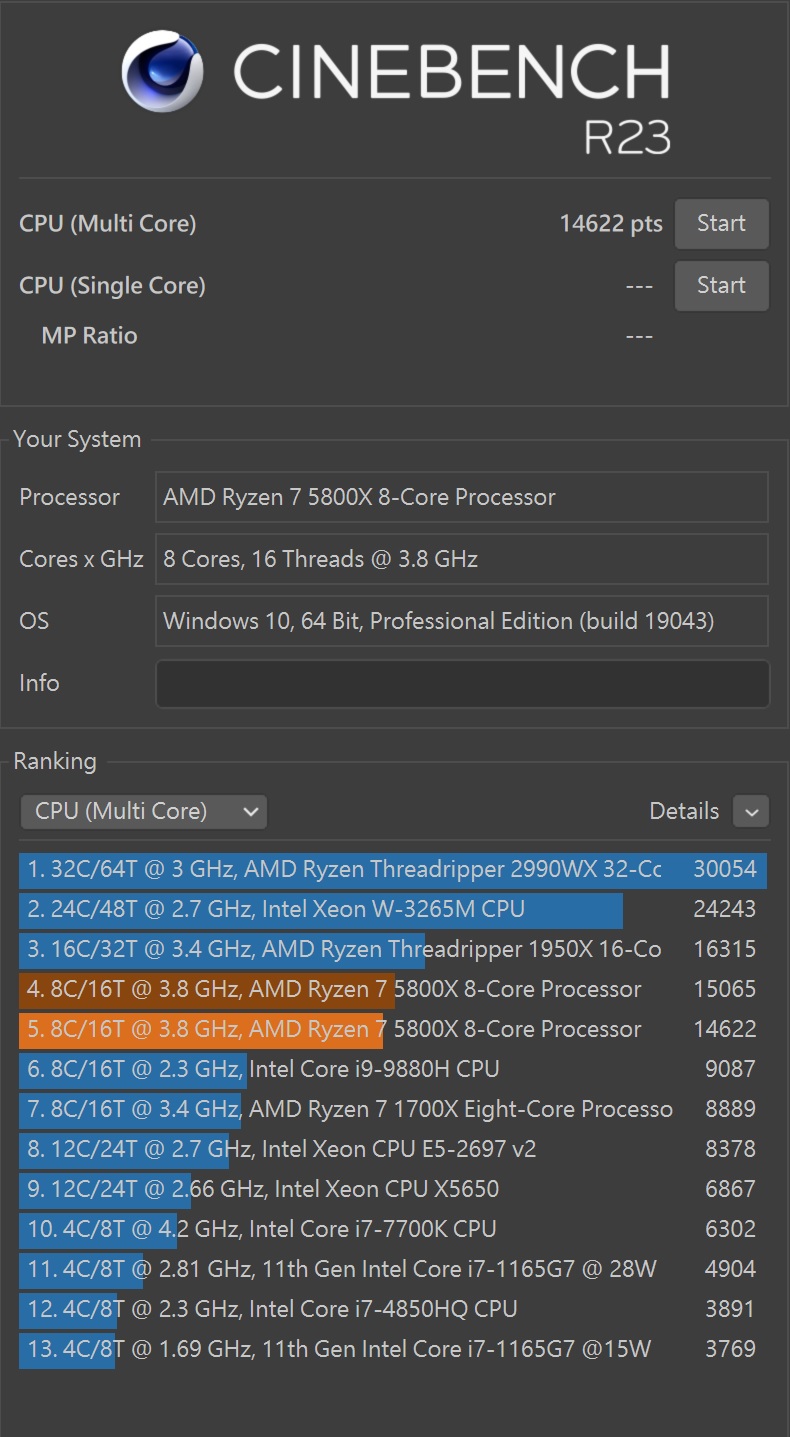Select the Xeon W-3265M ranking row
Screen dimensions: 790x1437
pos(393,909)
